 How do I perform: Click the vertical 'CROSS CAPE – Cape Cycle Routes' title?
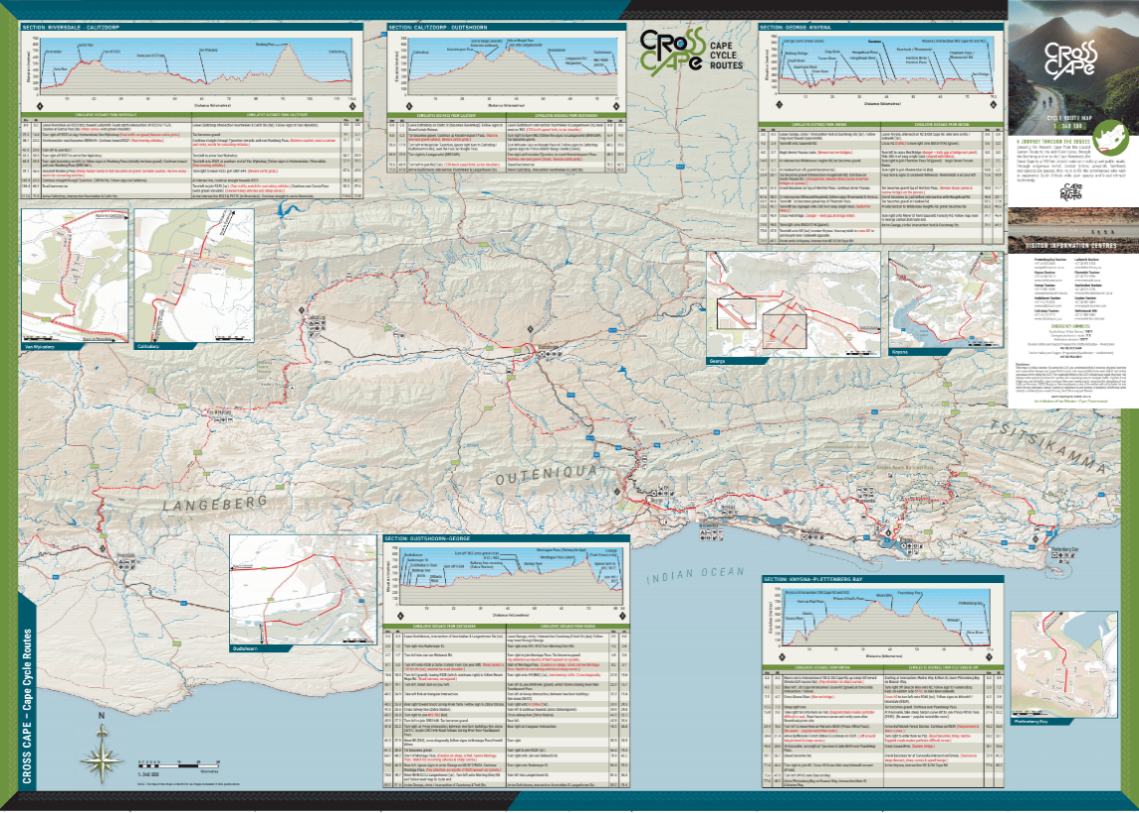click(x=28, y=705)
